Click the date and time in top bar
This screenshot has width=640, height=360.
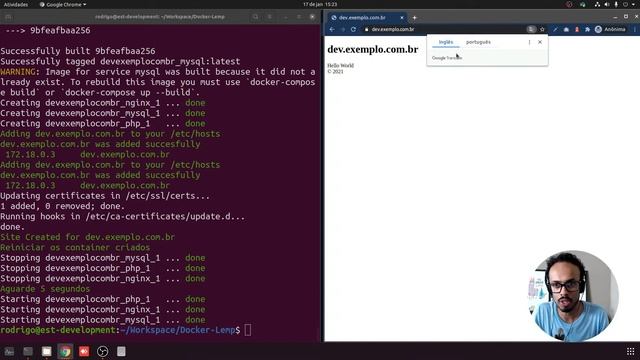pyautogui.click(x=320, y=4)
